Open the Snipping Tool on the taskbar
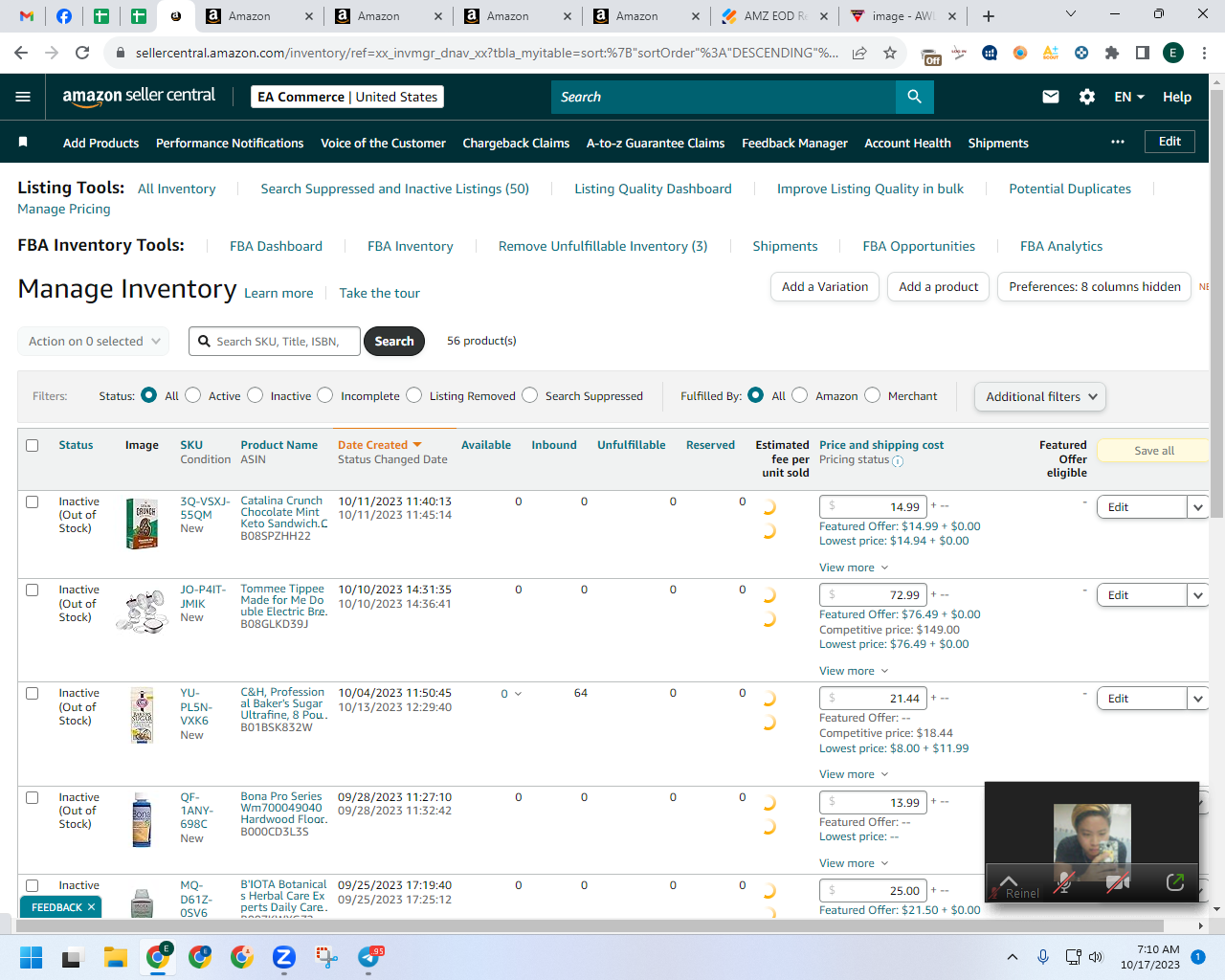This screenshot has width=1225, height=980. pos(326,957)
